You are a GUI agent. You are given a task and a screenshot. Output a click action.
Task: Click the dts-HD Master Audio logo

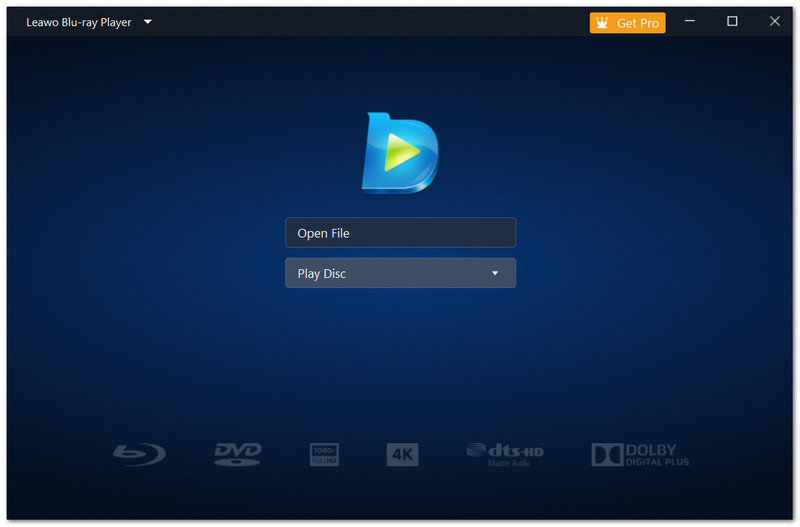click(x=505, y=455)
